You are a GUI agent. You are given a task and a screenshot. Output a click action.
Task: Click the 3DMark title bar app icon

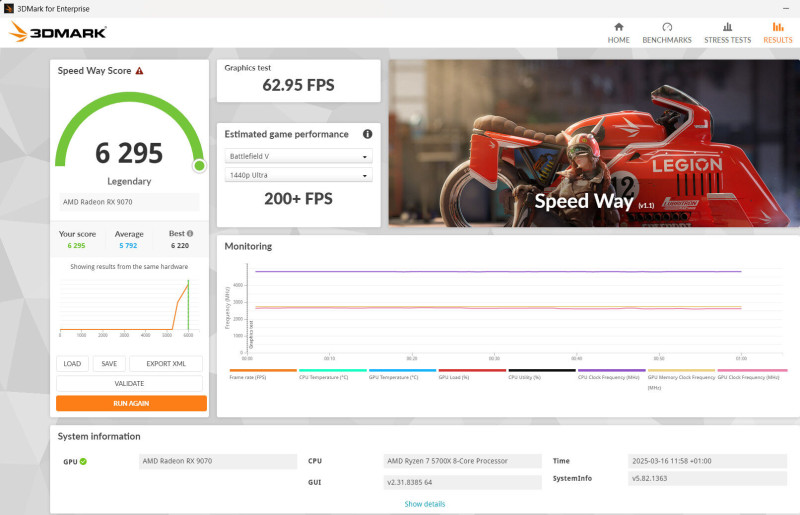(8, 8)
